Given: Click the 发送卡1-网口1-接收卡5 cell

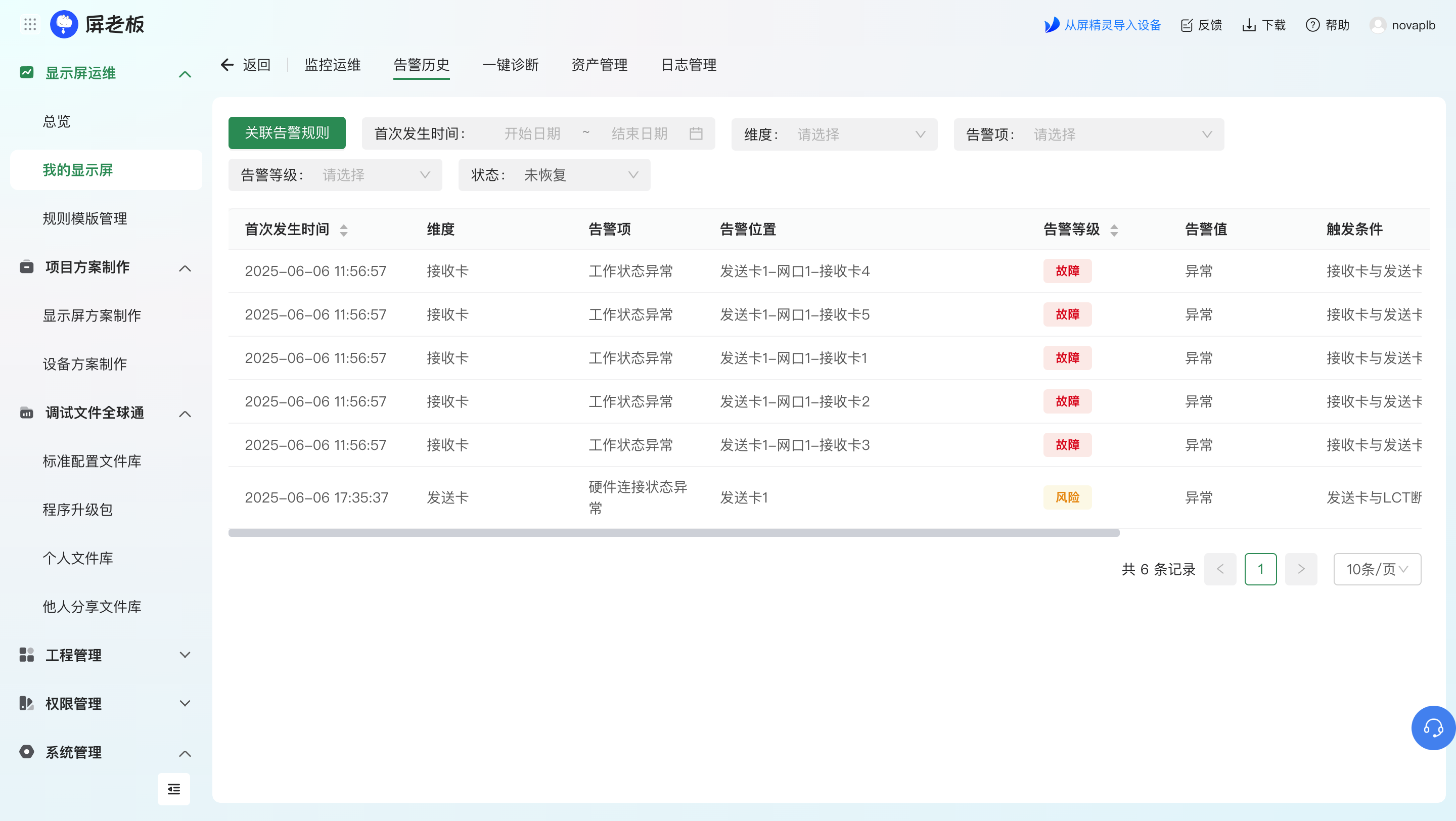Looking at the screenshot, I should (x=795, y=315).
